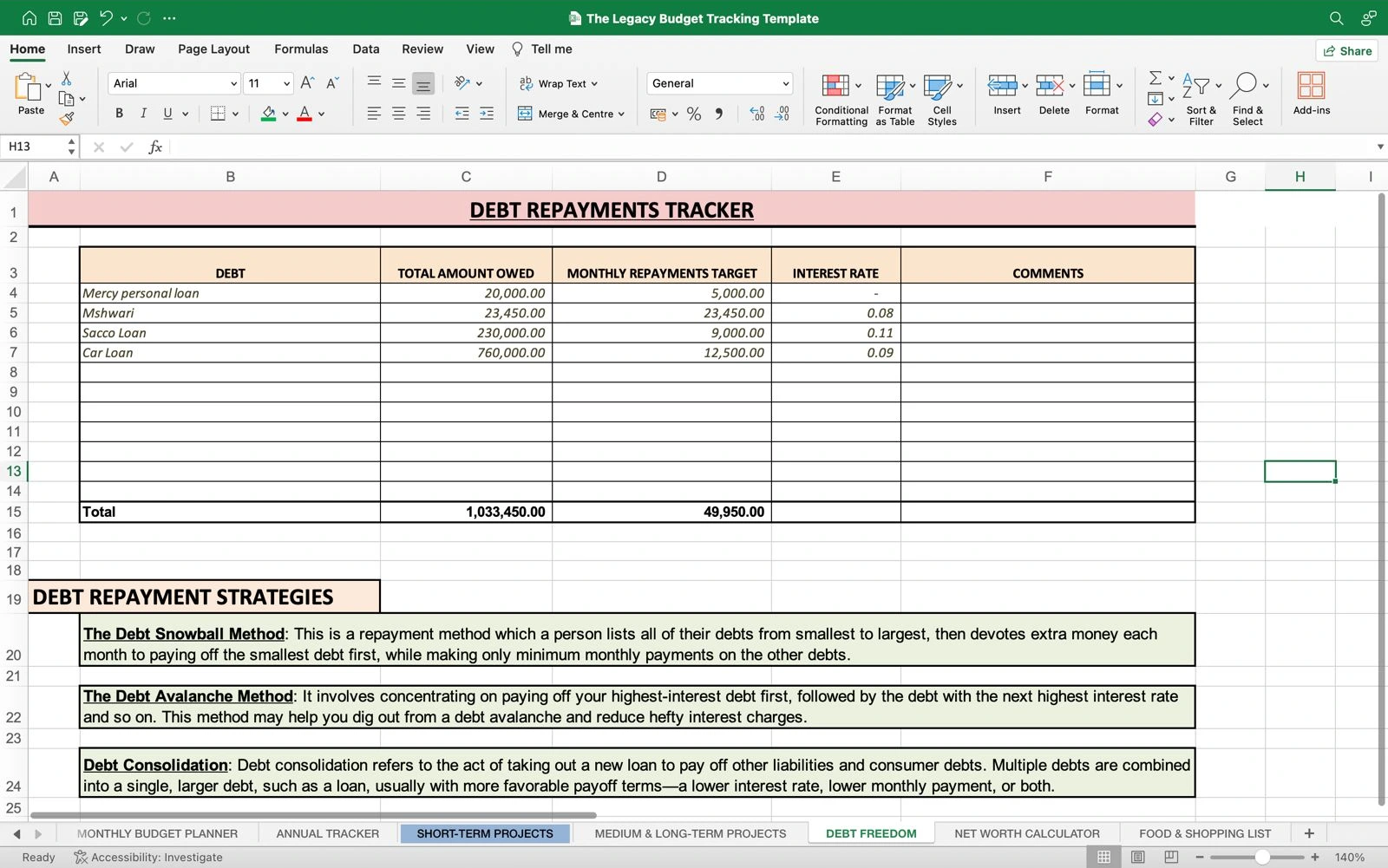
Task: Open the Add-ins panel
Action: [x=1311, y=94]
